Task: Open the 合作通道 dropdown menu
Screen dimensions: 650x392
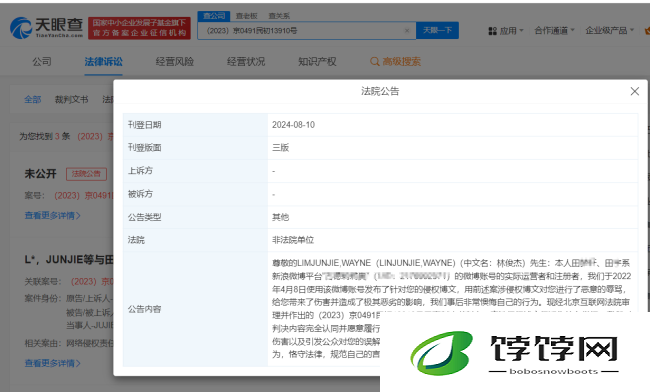Action: (x=554, y=31)
